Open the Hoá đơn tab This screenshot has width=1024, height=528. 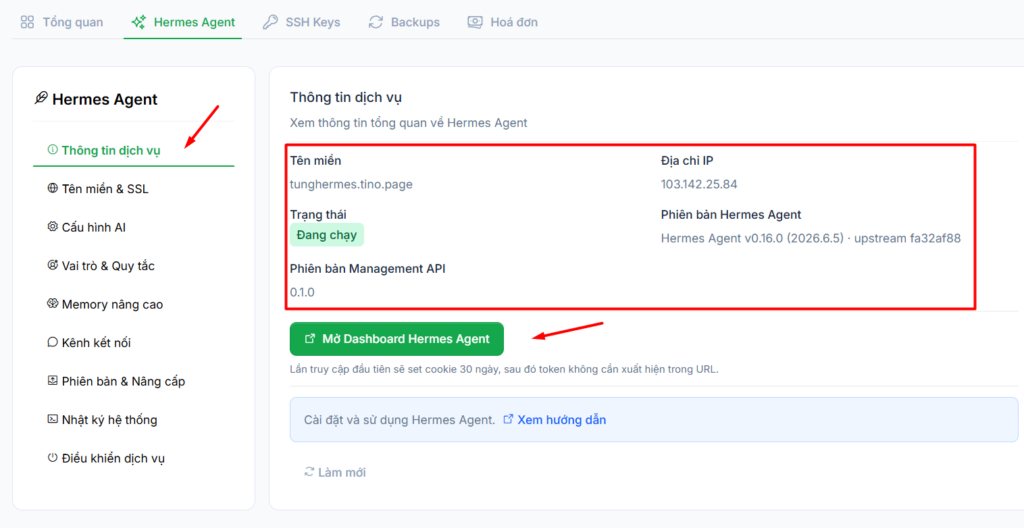(502, 22)
